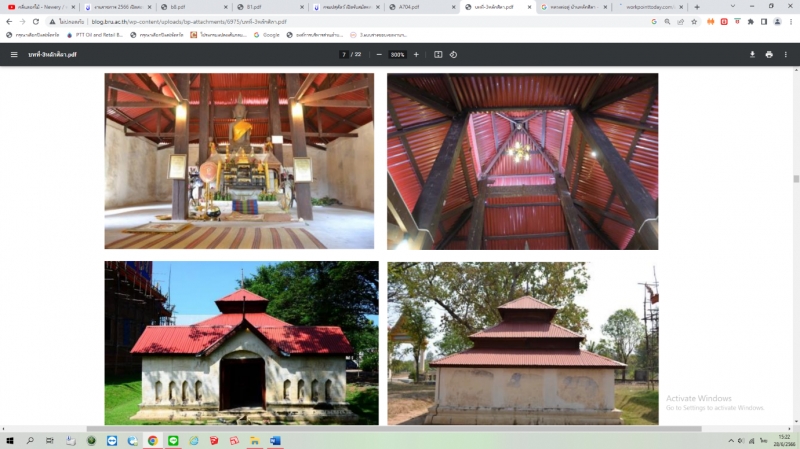Open the taskbar clock and date
800x449 pixels.
(x=786, y=441)
